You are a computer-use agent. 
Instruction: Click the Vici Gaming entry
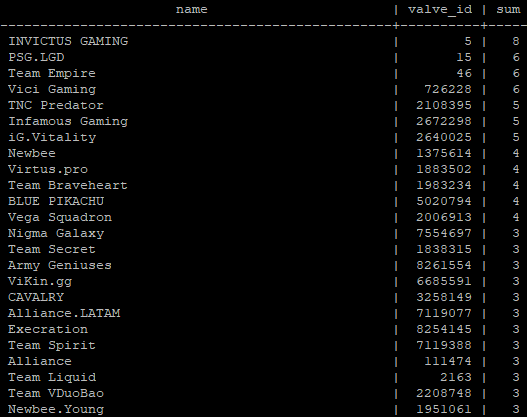pos(52,89)
